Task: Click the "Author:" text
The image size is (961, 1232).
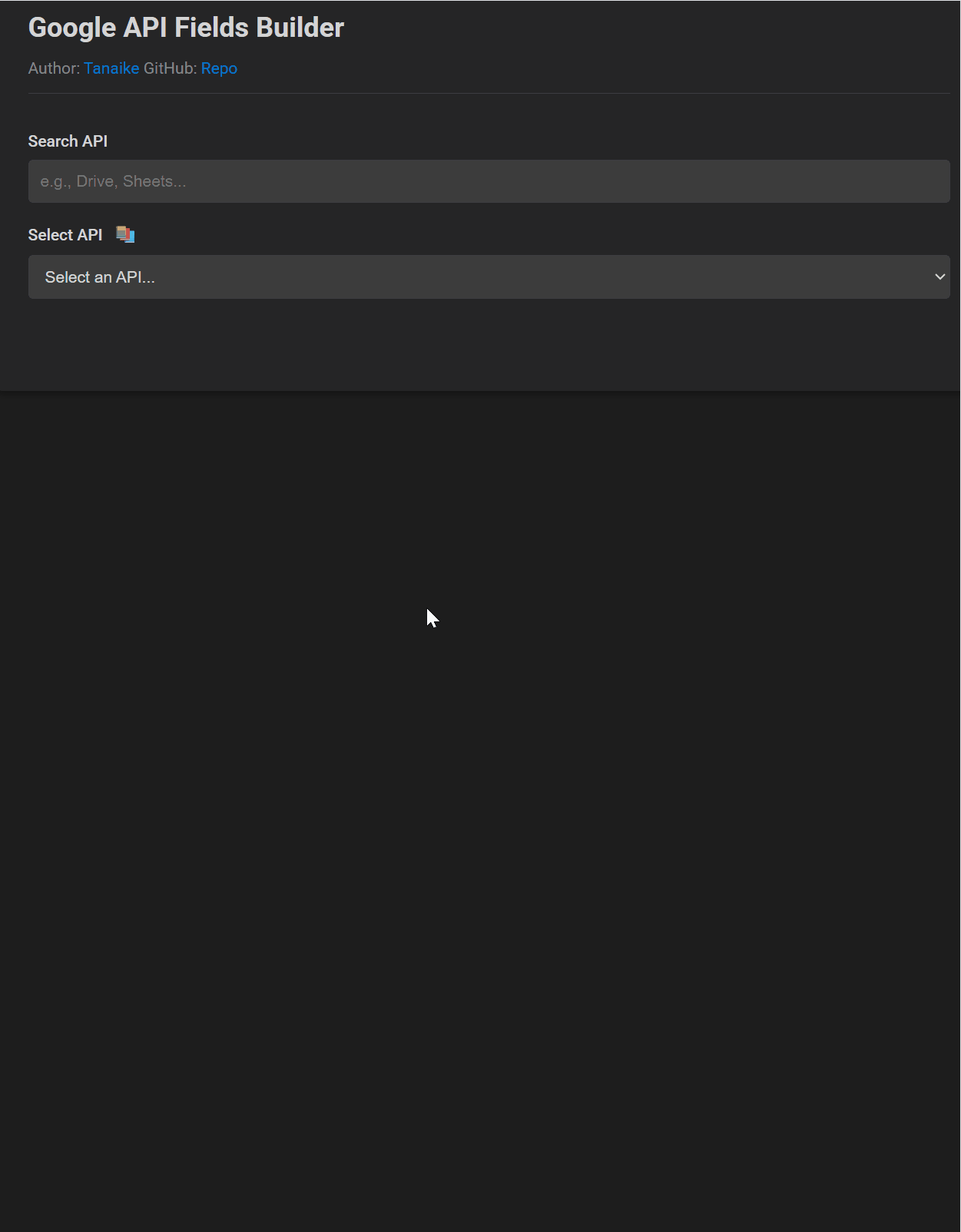Action: (54, 68)
